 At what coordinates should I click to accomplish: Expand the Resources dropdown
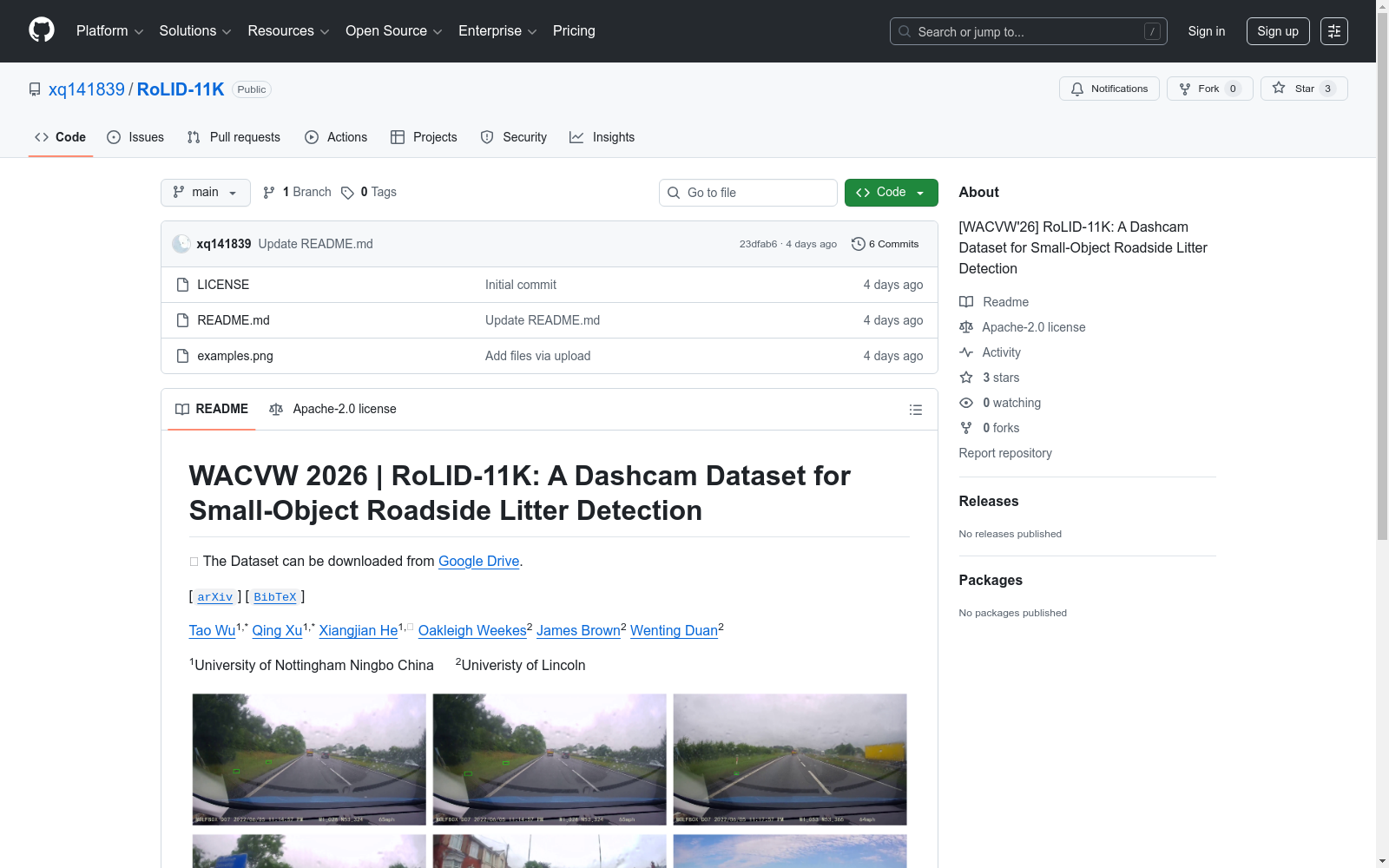[x=288, y=31]
